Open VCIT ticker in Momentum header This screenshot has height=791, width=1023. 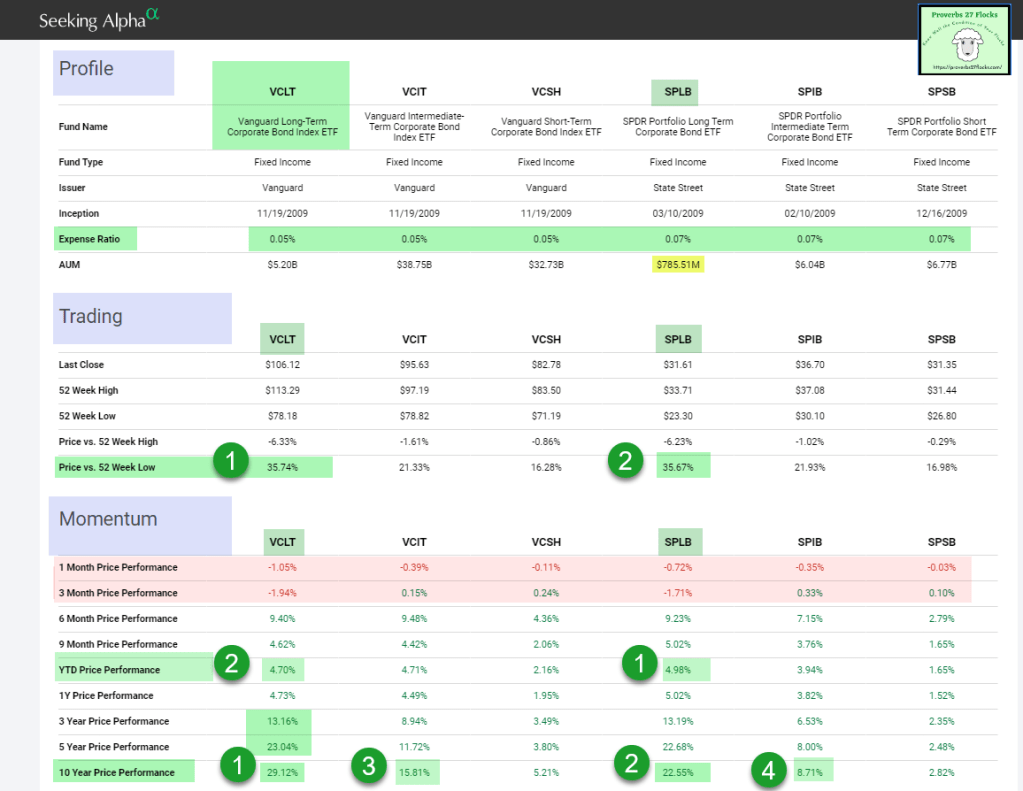tap(413, 542)
